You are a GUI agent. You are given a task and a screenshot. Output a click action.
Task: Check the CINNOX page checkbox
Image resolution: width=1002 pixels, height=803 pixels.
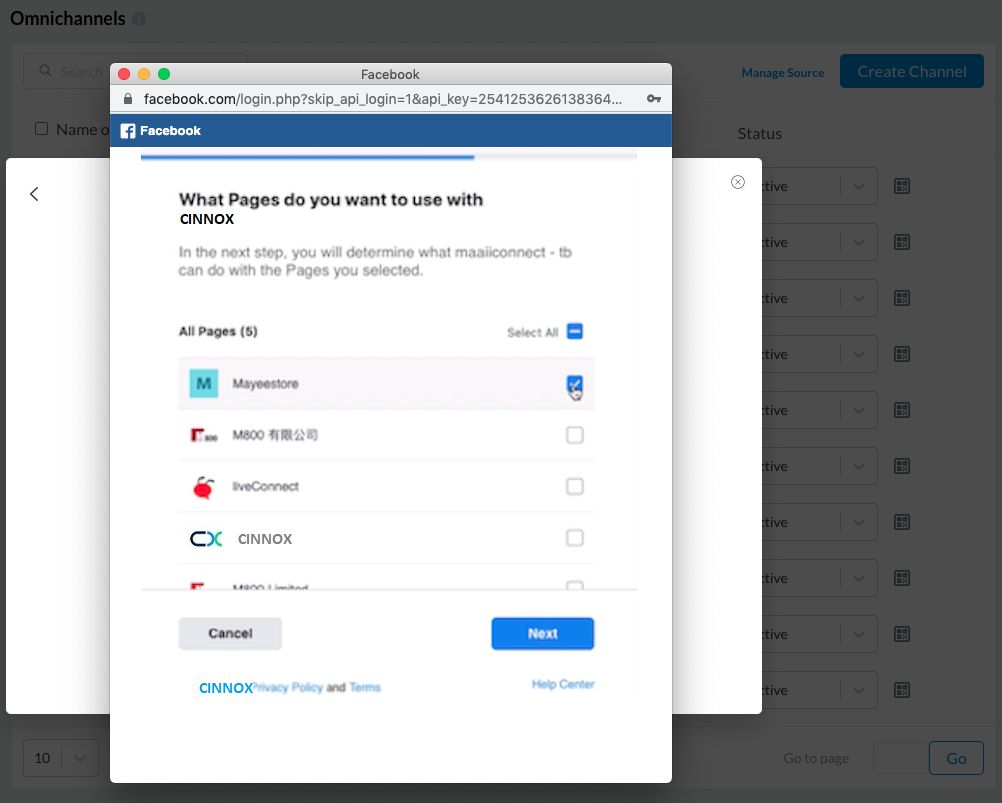(574, 538)
